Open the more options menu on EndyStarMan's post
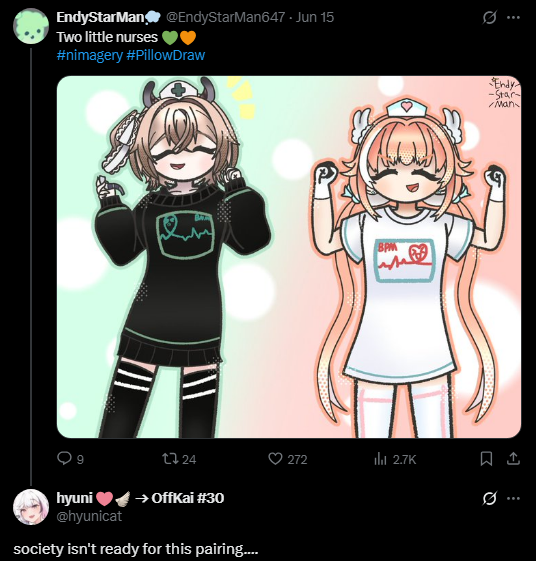Image resolution: width=536 pixels, height=561 pixels. (513, 17)
